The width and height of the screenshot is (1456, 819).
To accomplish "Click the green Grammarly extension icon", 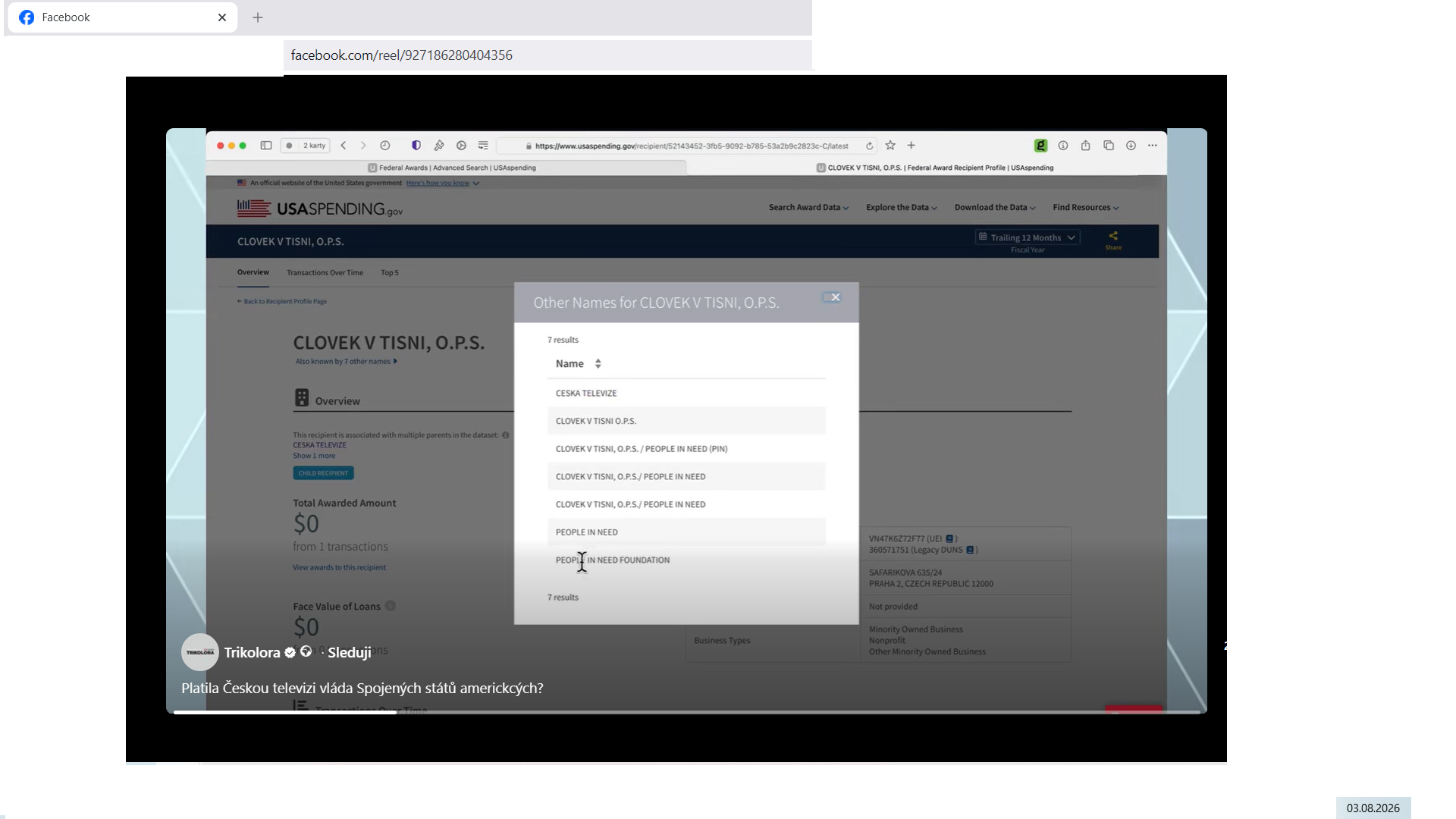I will point(1040,146).
